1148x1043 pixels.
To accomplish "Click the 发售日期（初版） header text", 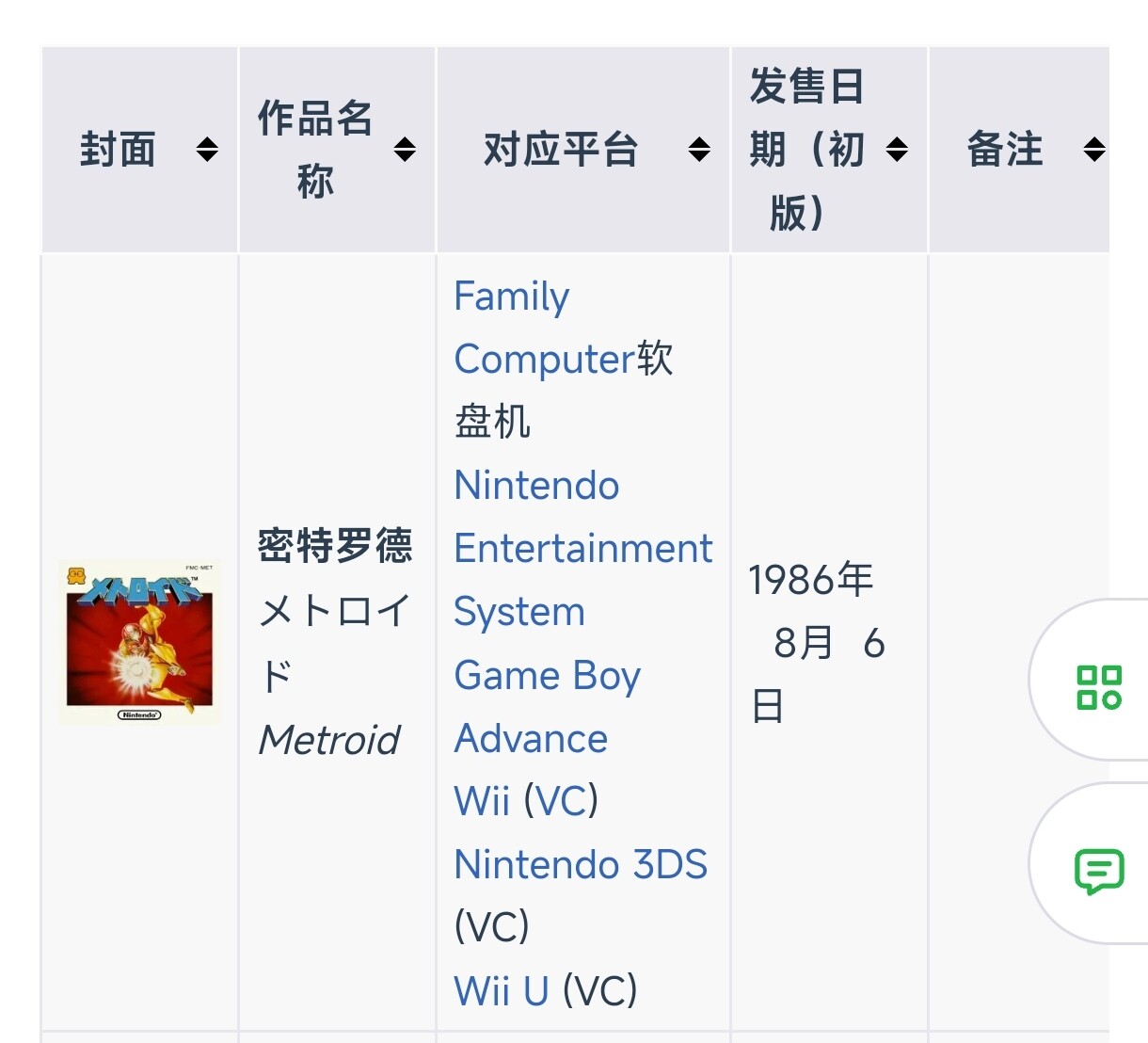I will coord(806,150).
